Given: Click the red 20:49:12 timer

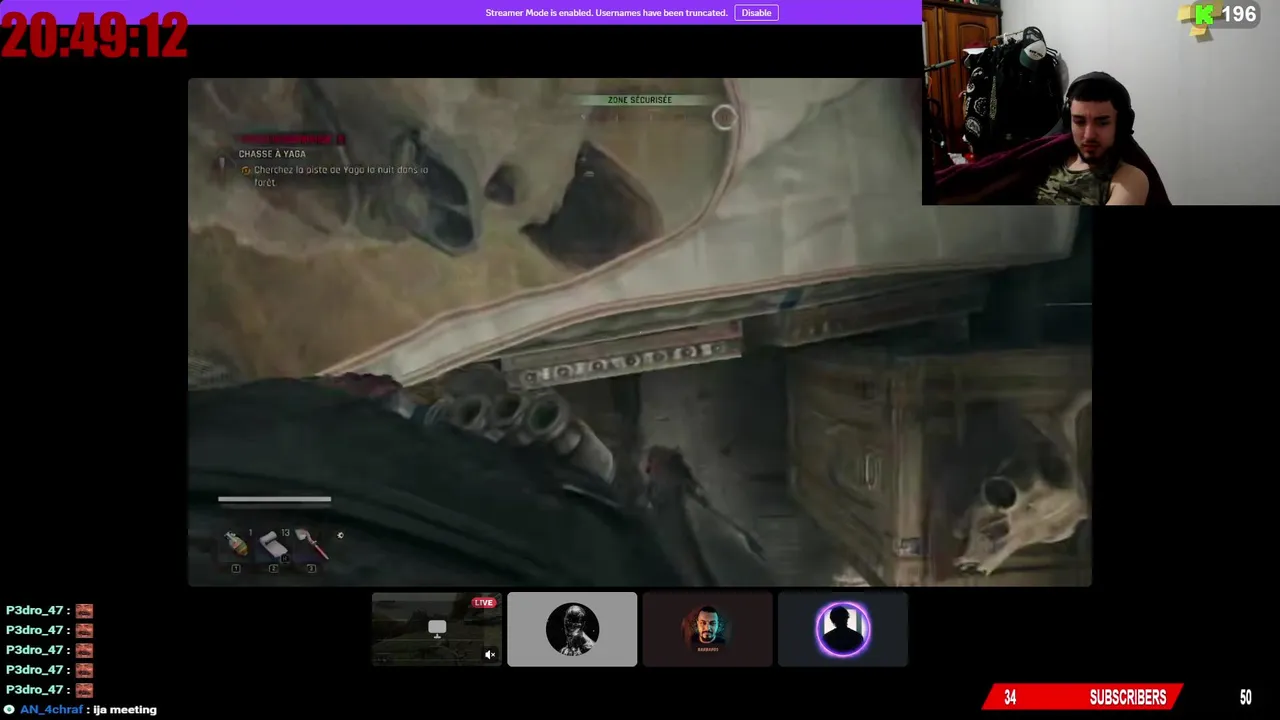Looking at the screenshot, I should click(94, 36).
